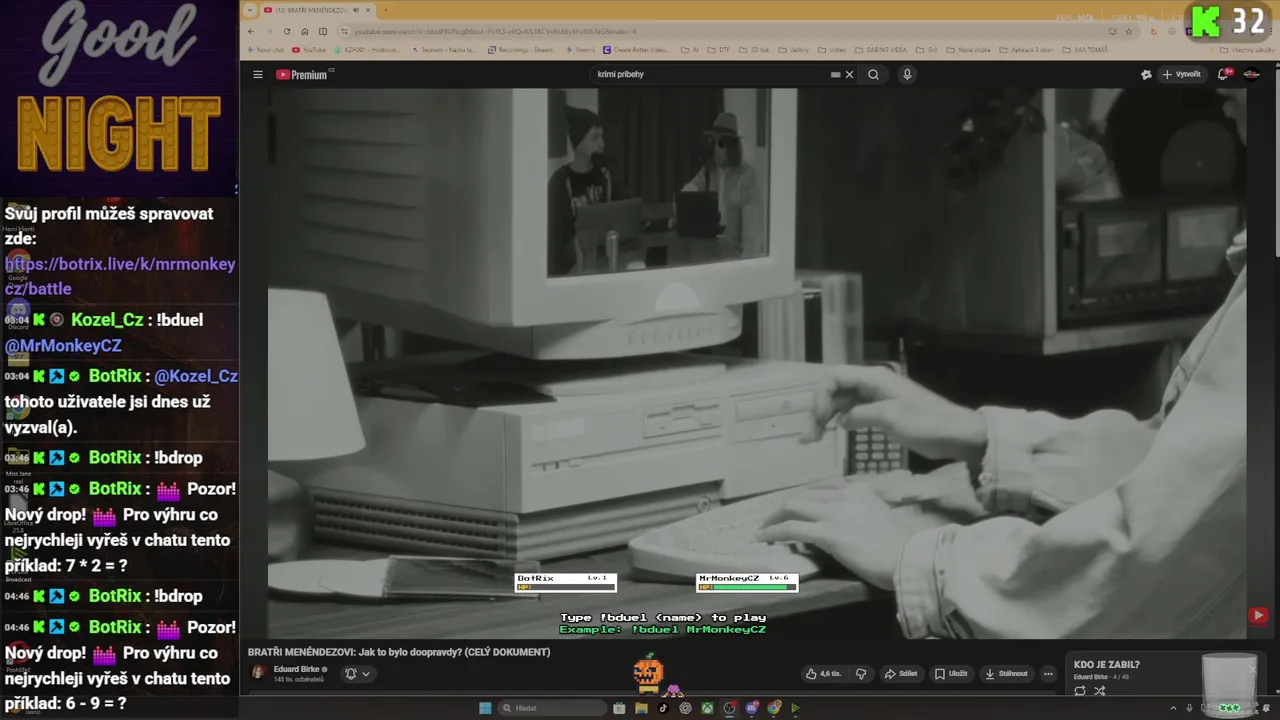The width and height of the screenshot is (1280, 720).
Task: Toggle shuffle on KDO JE ZABIL playlist
Action: click(x=1100, y=691)
